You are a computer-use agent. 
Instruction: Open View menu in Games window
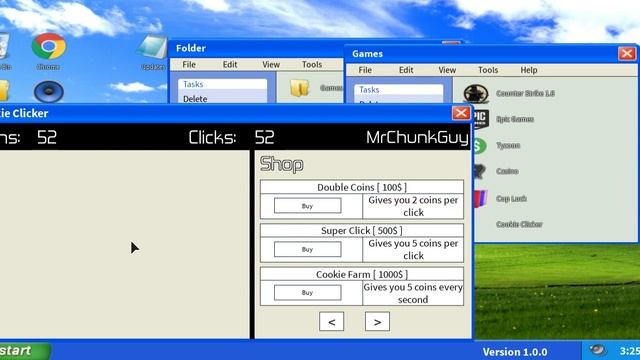coord(447,70)
